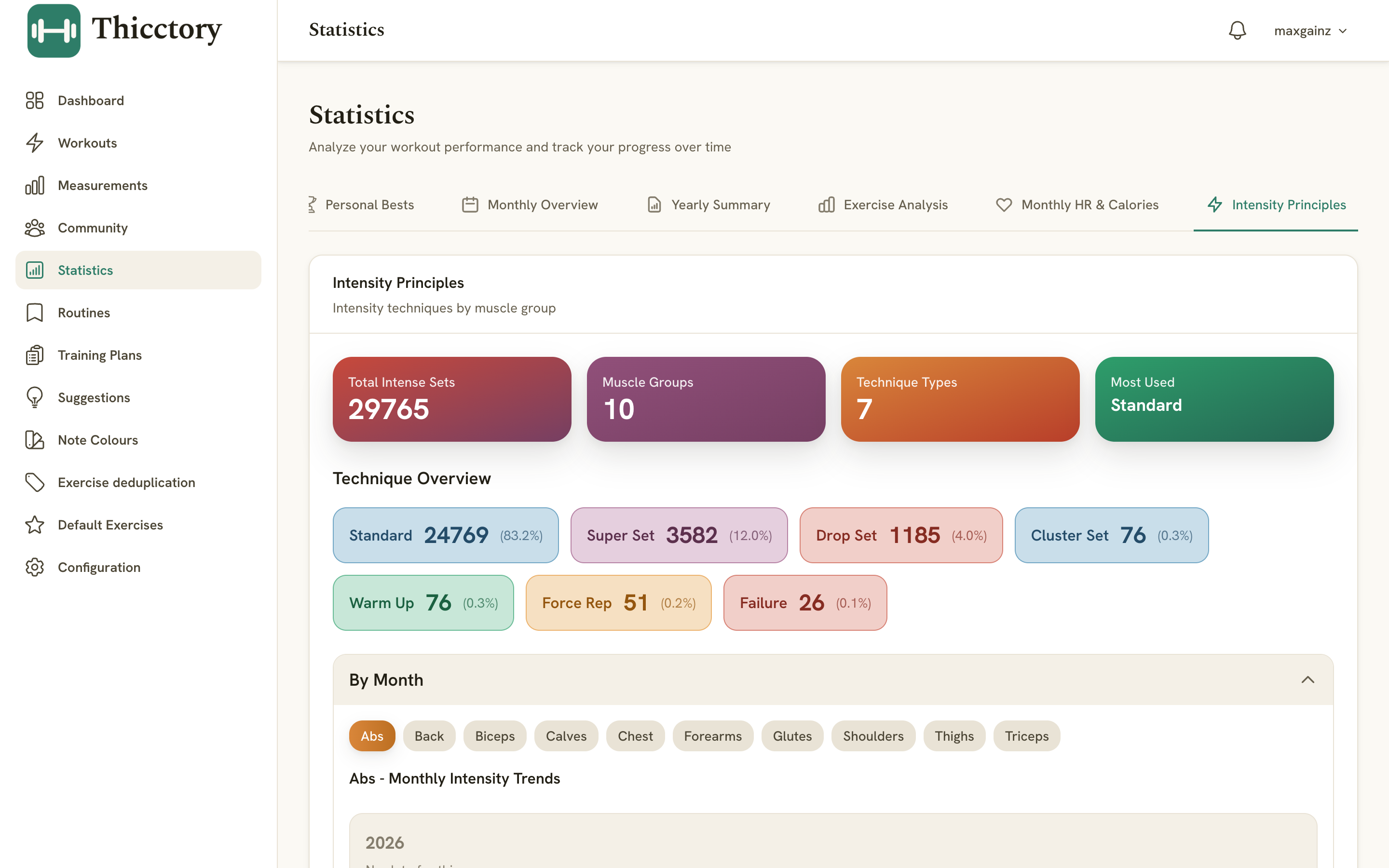Select the Chest muscle group chip
This screenshot has height=868, width=1389.
tap(635, 736)
